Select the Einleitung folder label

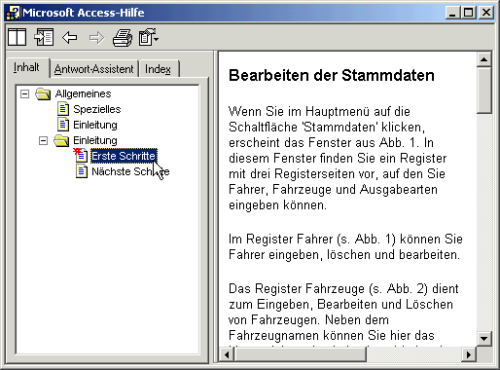[95, 141]
